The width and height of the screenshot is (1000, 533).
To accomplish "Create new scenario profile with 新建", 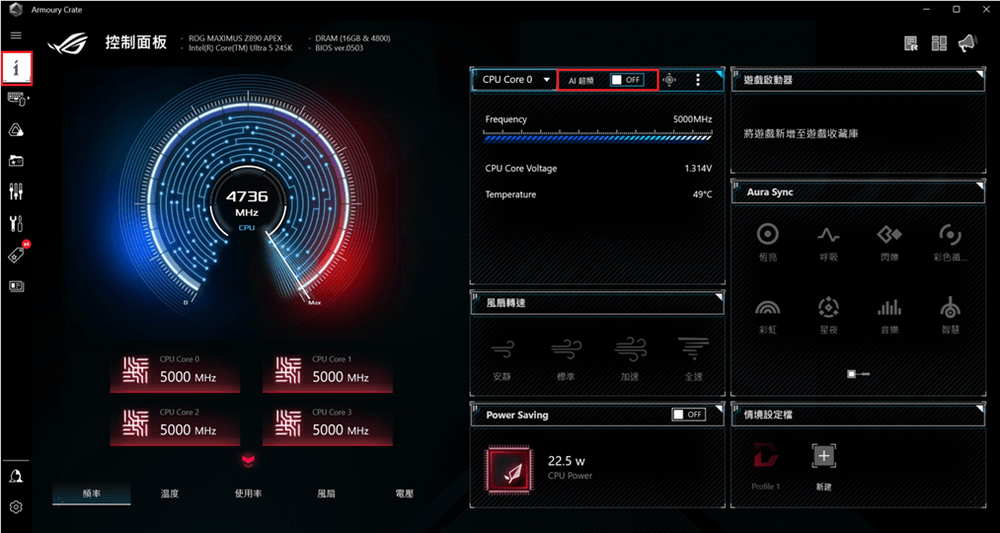I will pos(824,467).
